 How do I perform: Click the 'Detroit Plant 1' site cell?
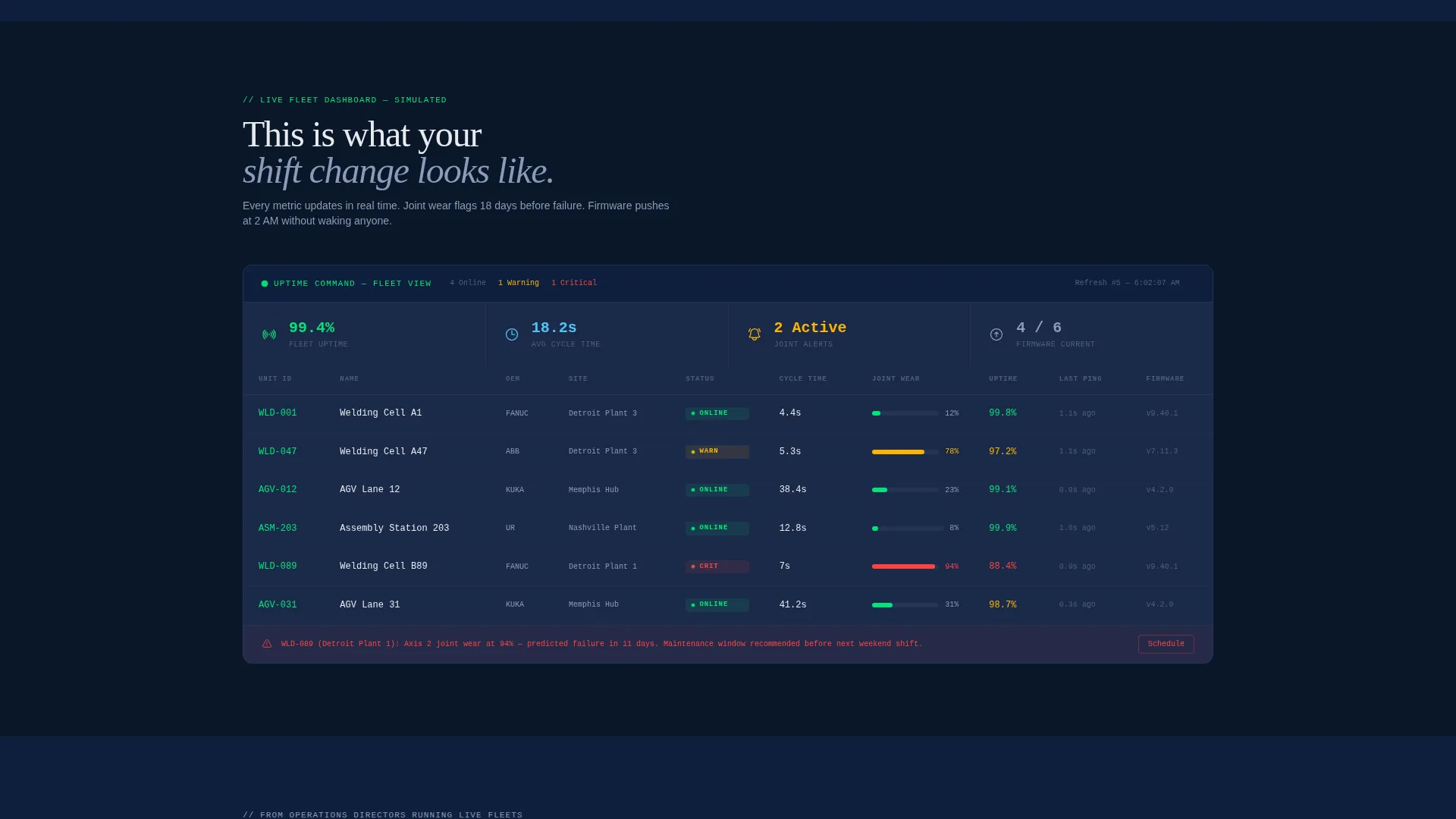[x=603, y=566]
